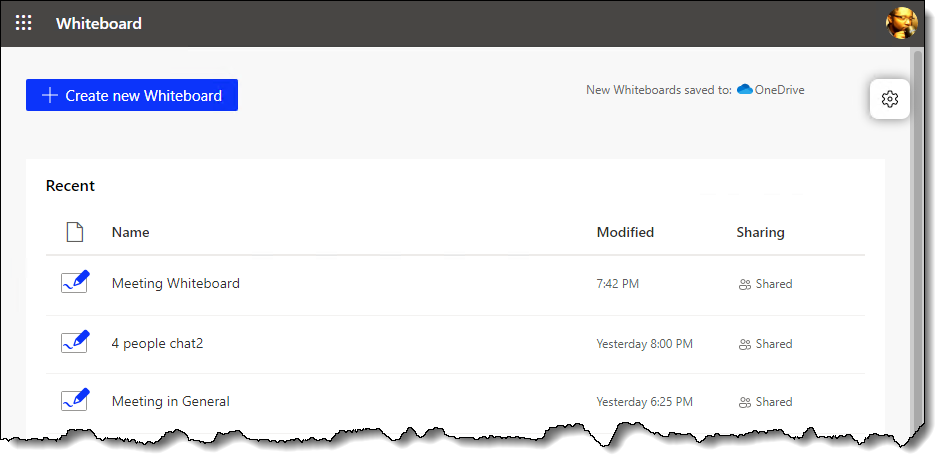Click the OneDrive cloud icon
This screenshot has height=471, width=943.
[745, 90]
